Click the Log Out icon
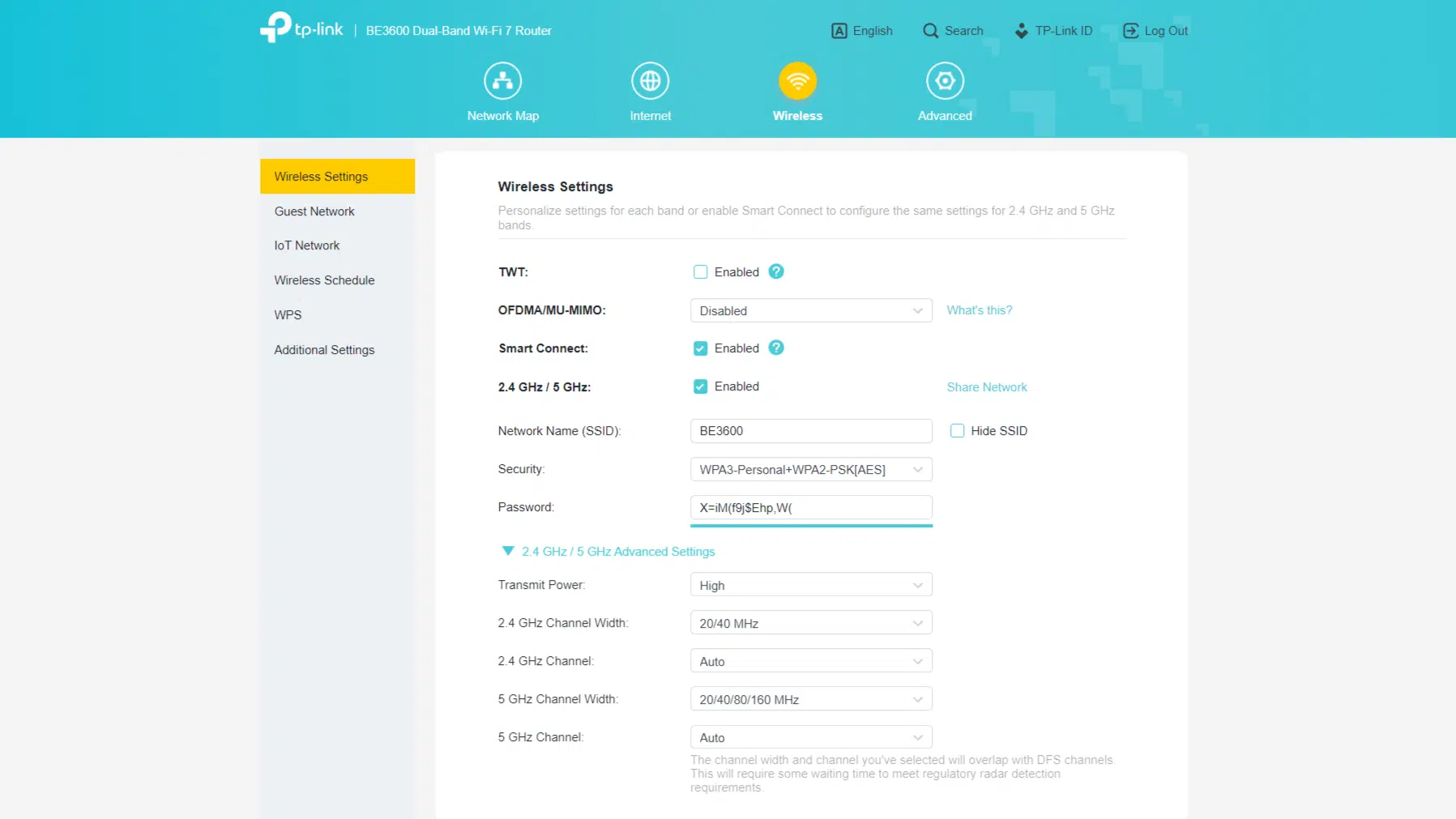This screenshot has height=819, width=1456. pos(1130,31)
